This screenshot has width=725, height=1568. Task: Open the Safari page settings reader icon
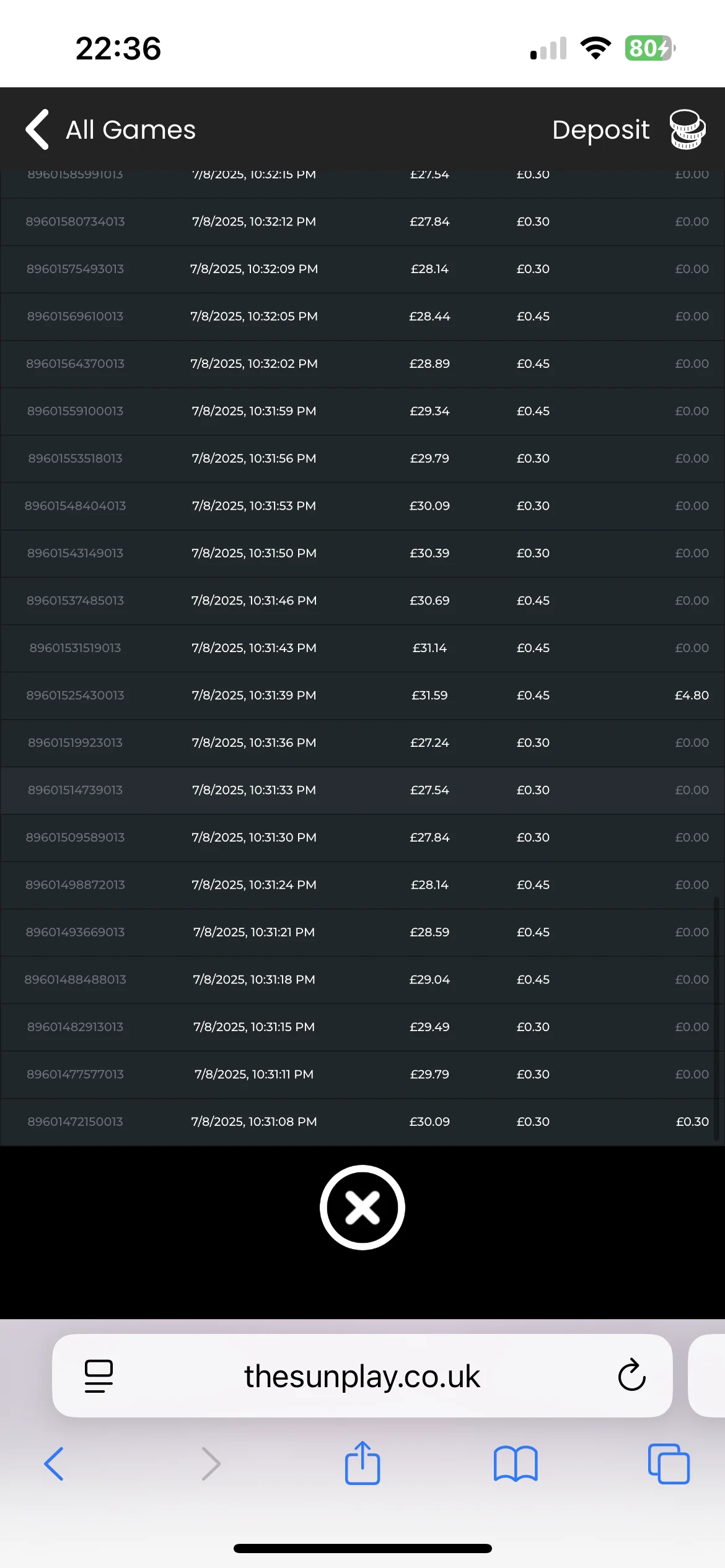(99, 1376)
